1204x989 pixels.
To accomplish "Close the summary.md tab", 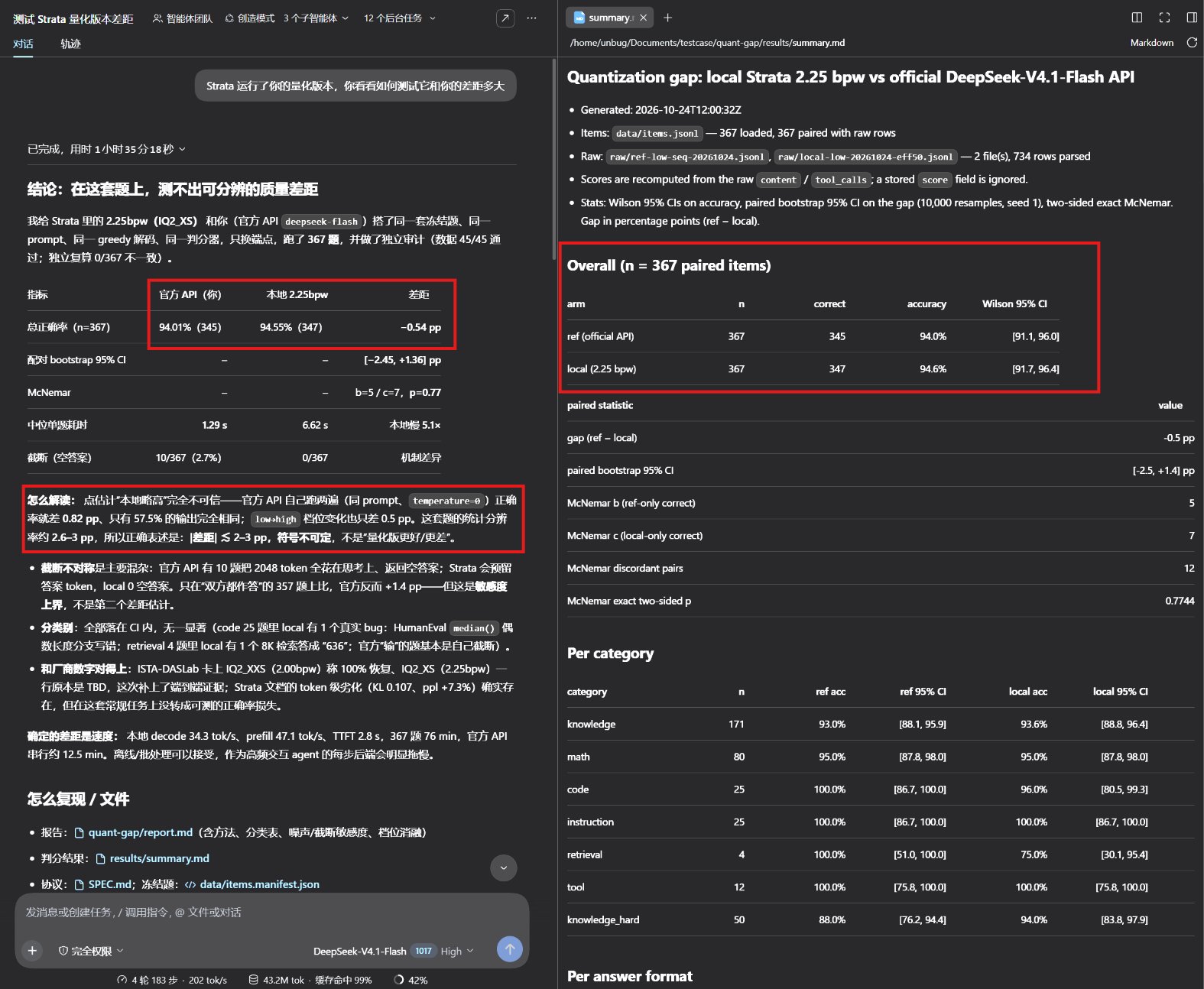I will [643, 18].
